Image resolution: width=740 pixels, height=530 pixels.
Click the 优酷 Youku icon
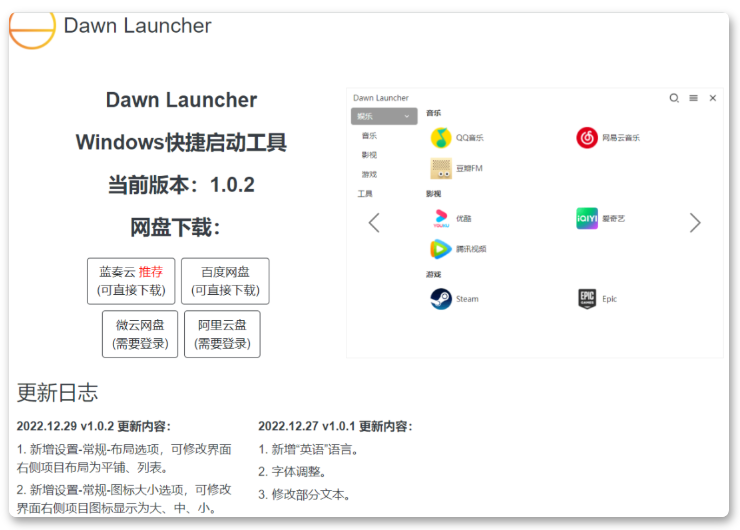pos(441,218)
